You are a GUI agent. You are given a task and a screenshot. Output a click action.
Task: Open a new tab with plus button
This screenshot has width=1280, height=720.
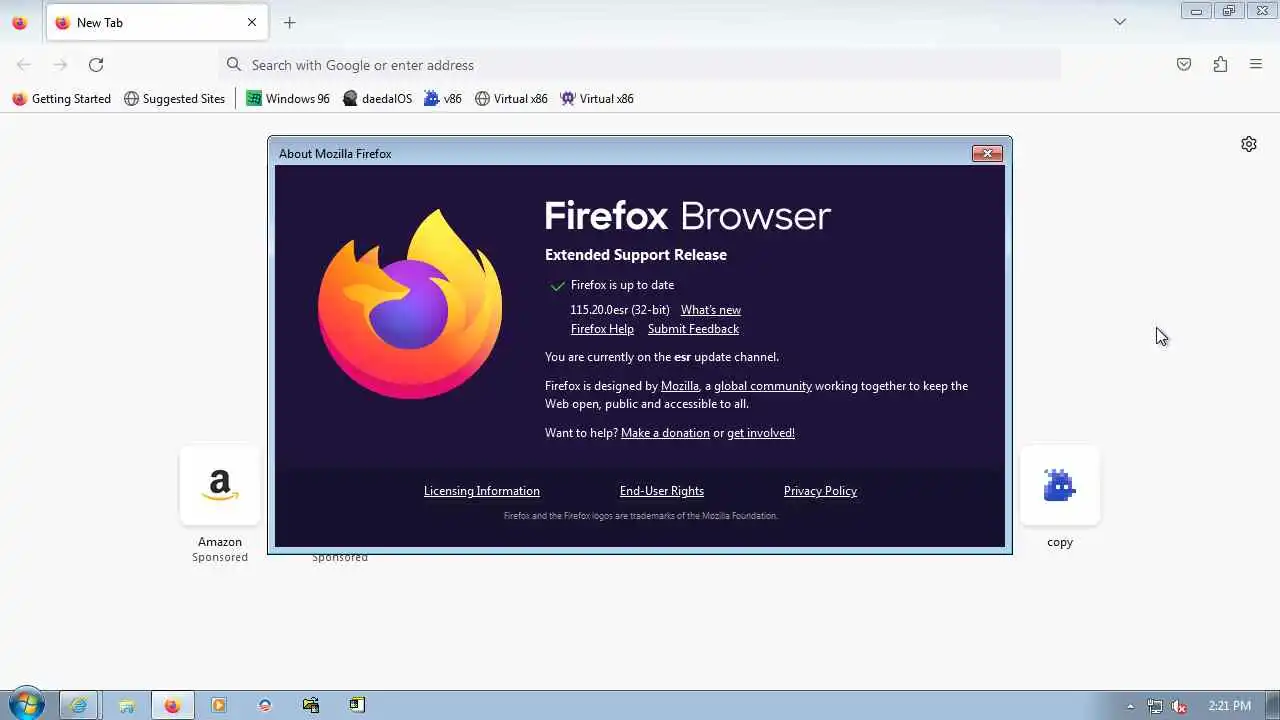tap(289, 22)
